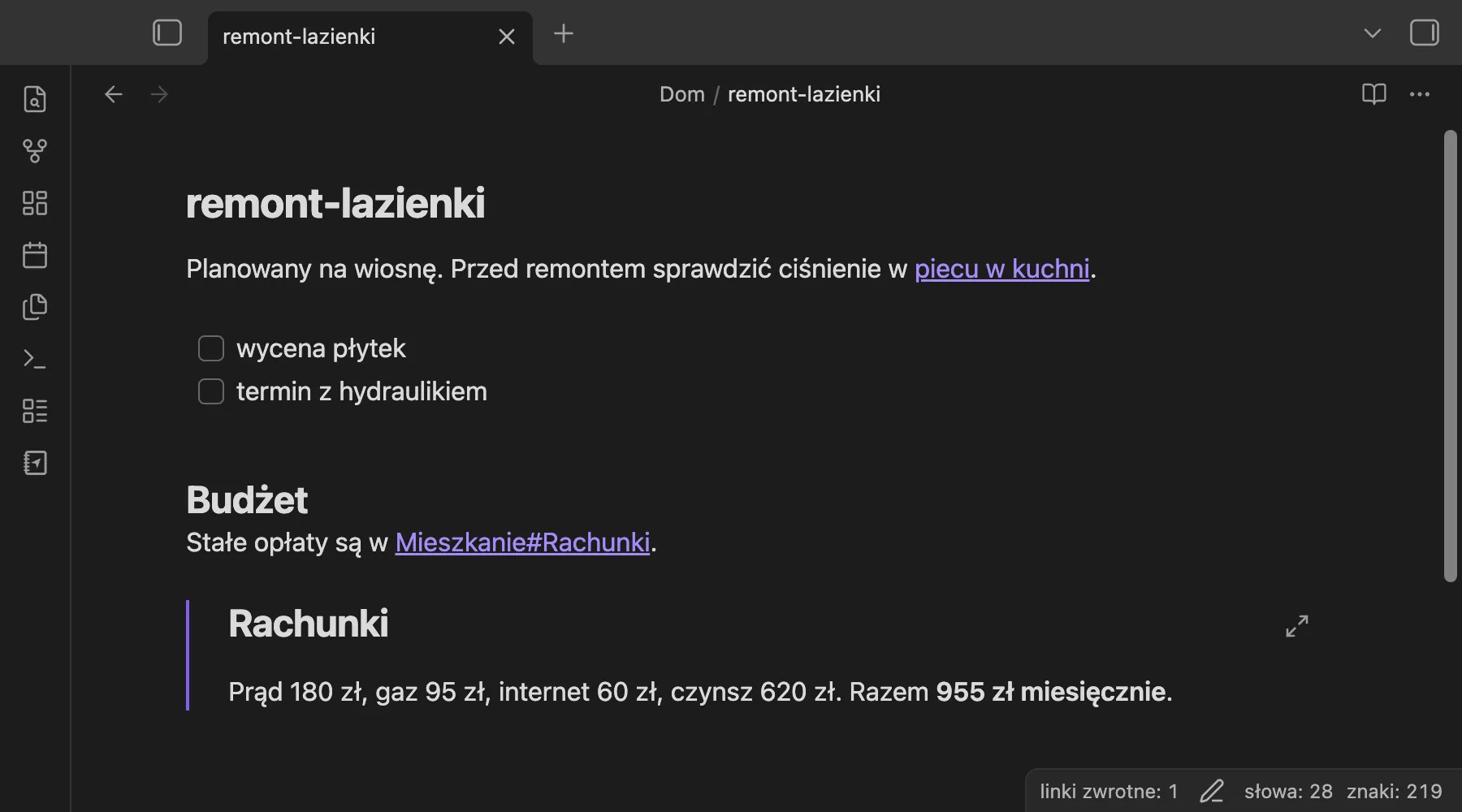Click remont-lazienki in the breadcrumb
This screenshot has width=1462, height=812.
pyautogui.click(x=804, y=94)
